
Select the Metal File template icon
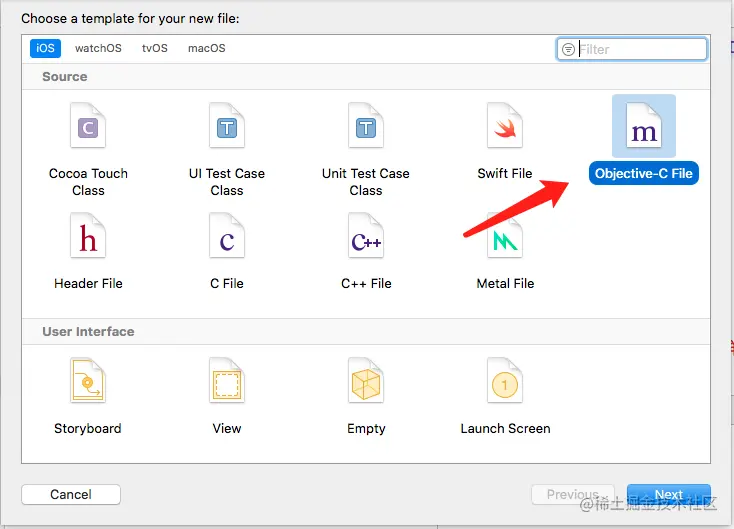505,235
